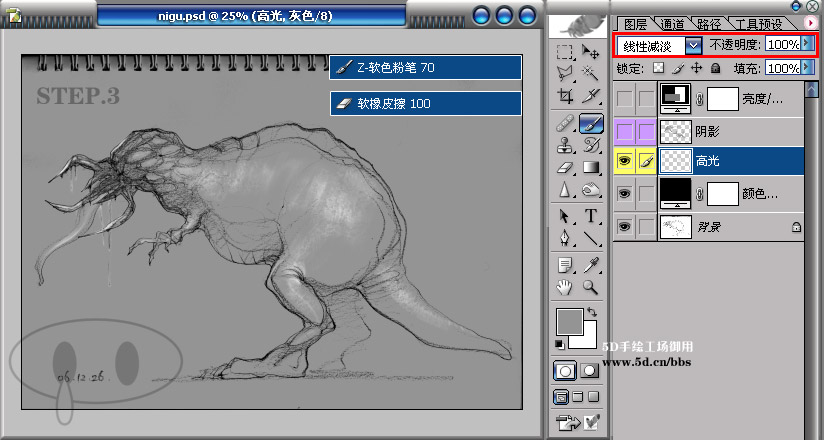Select the Move tool

click(x=591, y=52)
